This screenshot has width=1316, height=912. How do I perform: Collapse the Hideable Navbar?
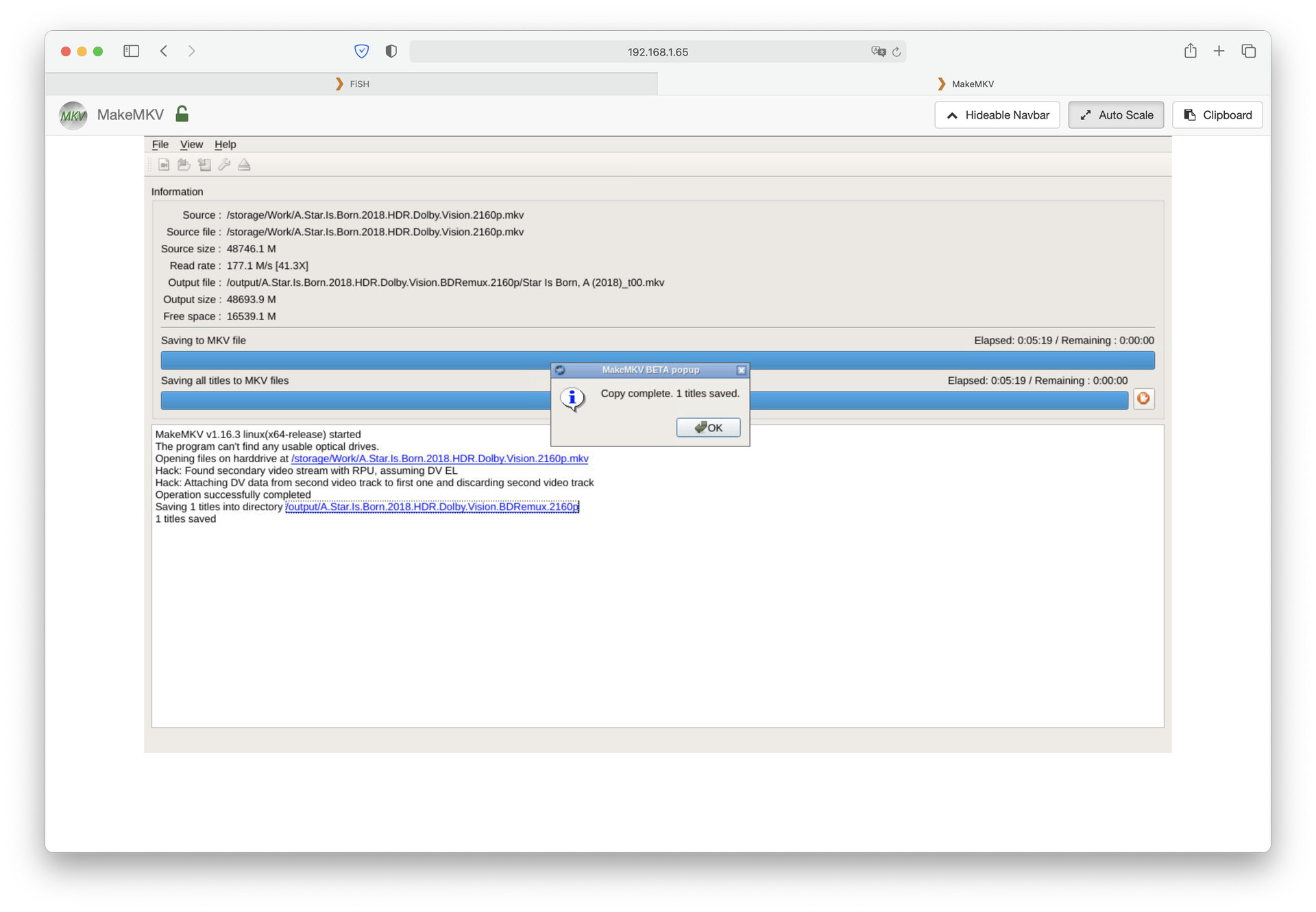997,115
